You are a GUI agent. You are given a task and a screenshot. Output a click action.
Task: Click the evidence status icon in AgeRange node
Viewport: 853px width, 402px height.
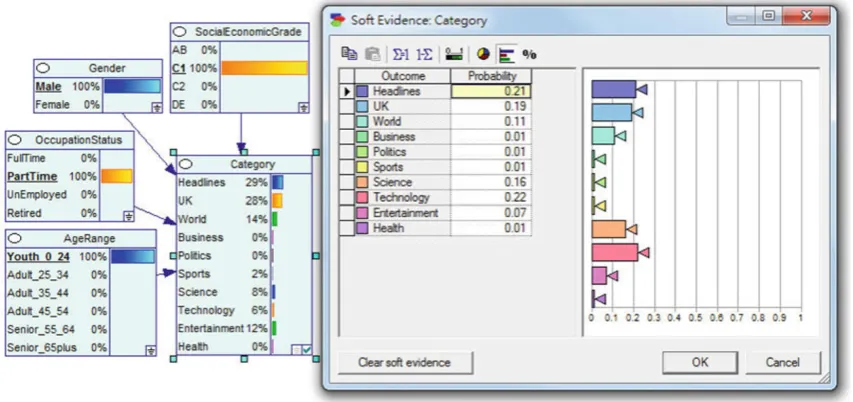(151, 350)
